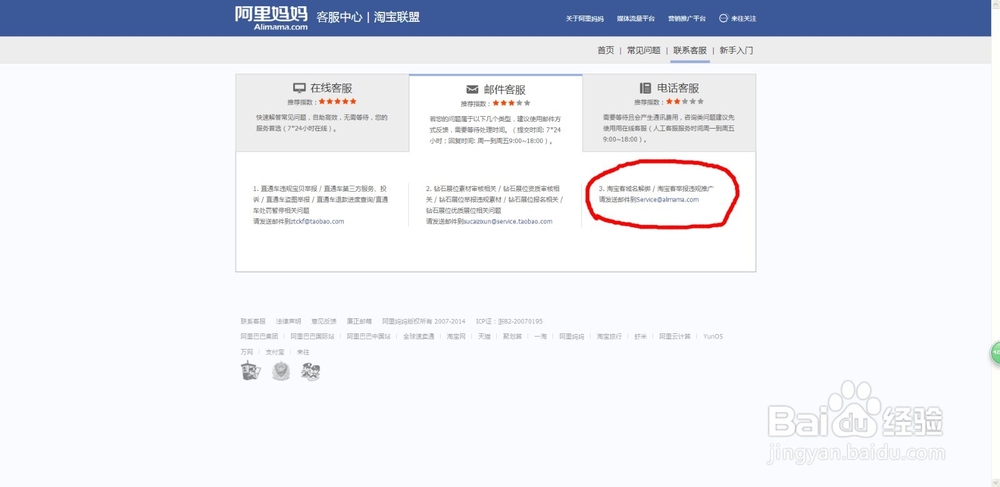Click footer link 阿里云计算
Screen dimensions: 1000x487
click(x=675, y=337)
